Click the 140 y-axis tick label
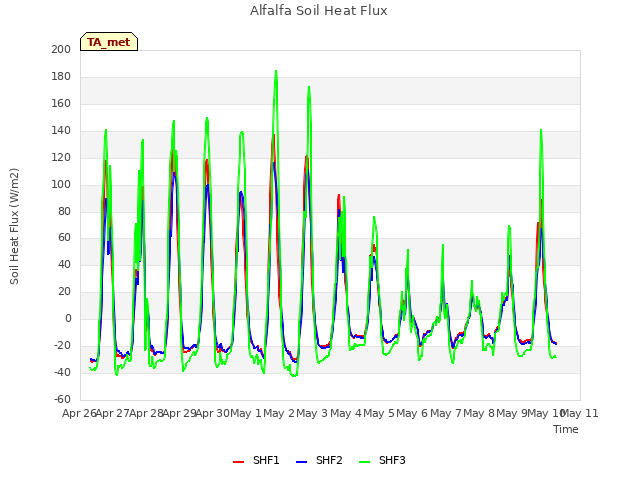This screenshot has height=480, width=640. pos(61,130)
